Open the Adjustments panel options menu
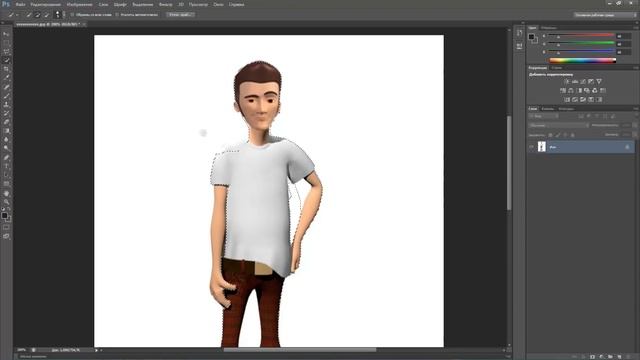 click(636, 68)
